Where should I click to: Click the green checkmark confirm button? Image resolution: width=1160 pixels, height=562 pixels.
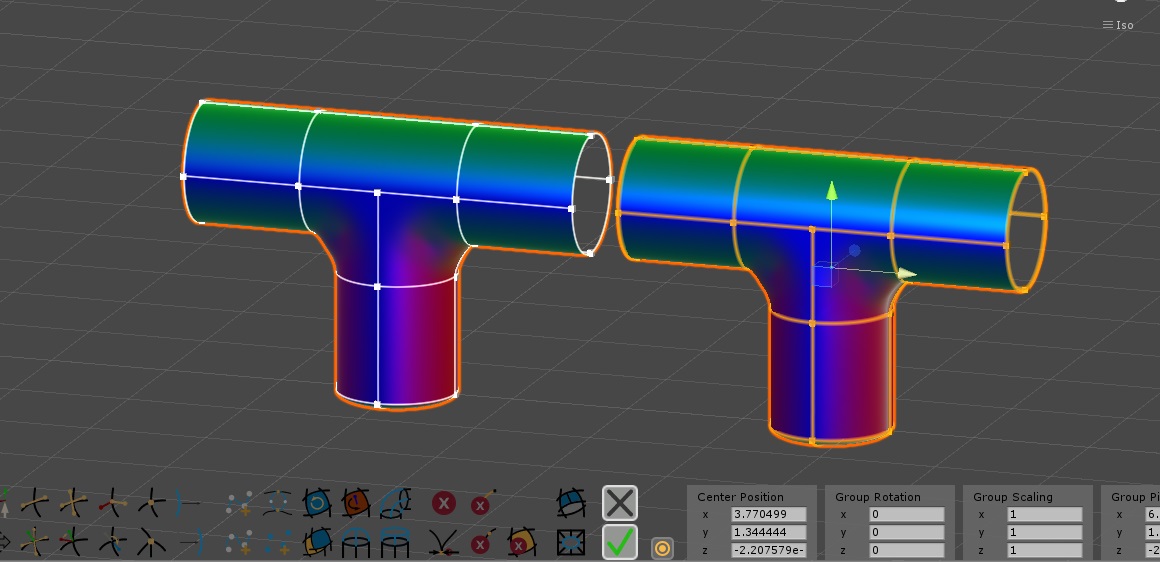coord(620,542)
